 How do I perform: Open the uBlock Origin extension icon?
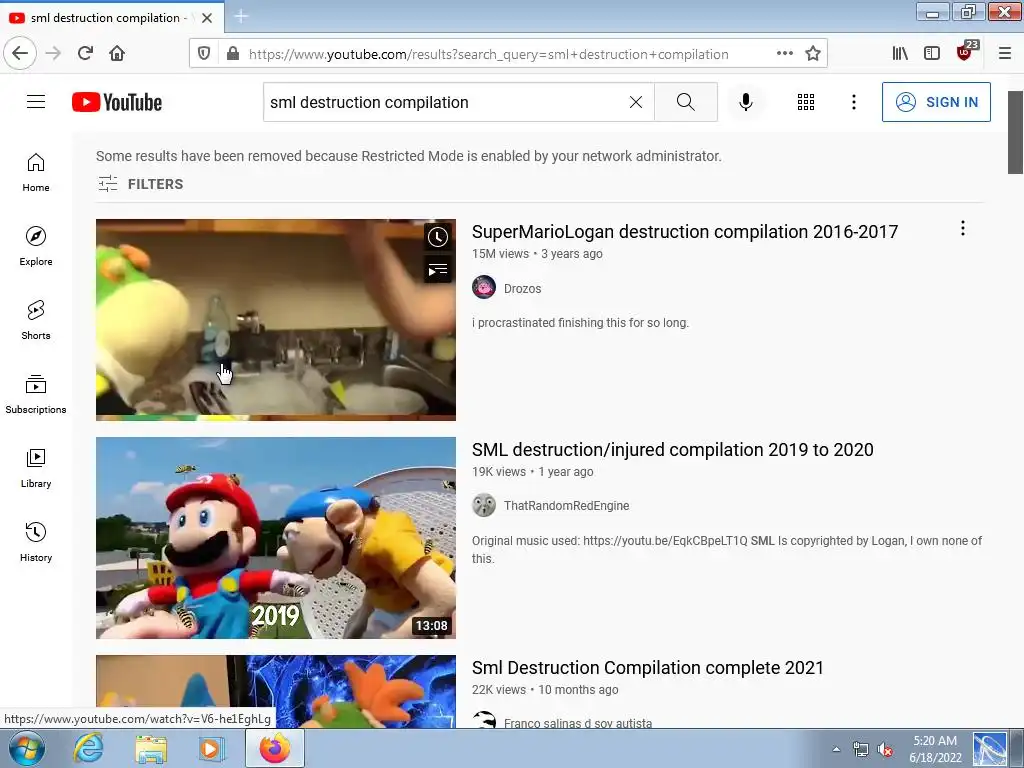(x=966, y=51)
